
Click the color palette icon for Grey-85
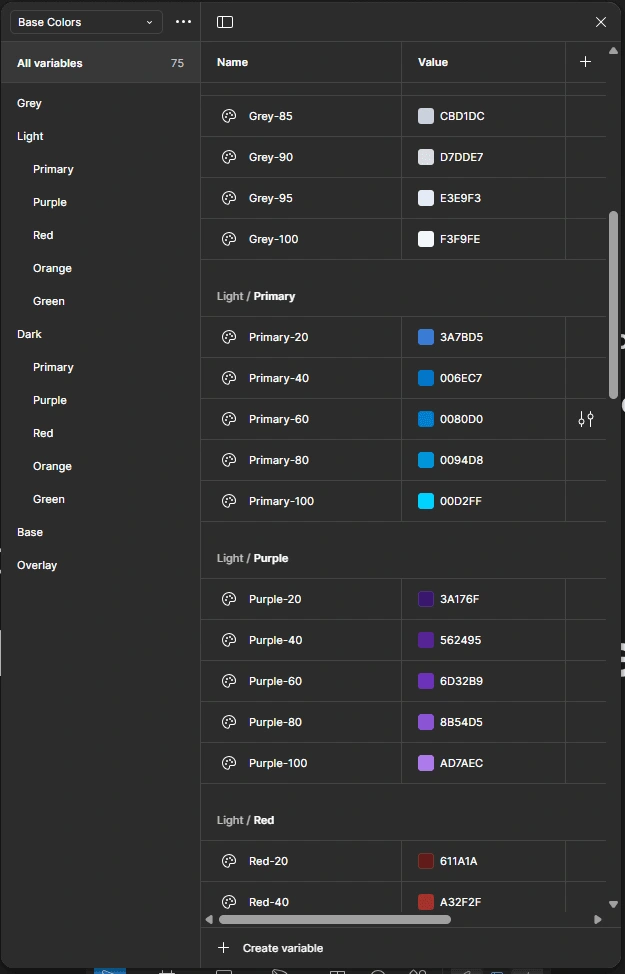coord(229,116)
